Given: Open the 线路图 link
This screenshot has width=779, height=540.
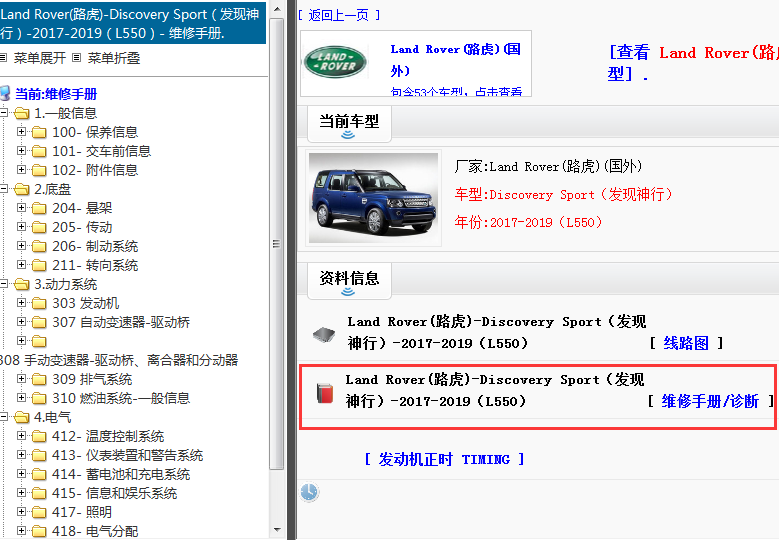Looking at the screenshot, I should pyautogui.click(x=686, y=343).
